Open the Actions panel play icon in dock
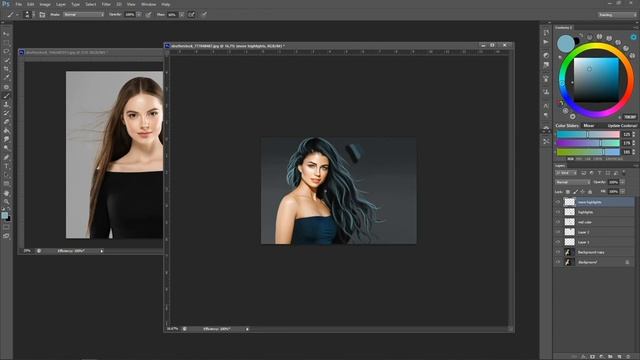 pos(546,42)
